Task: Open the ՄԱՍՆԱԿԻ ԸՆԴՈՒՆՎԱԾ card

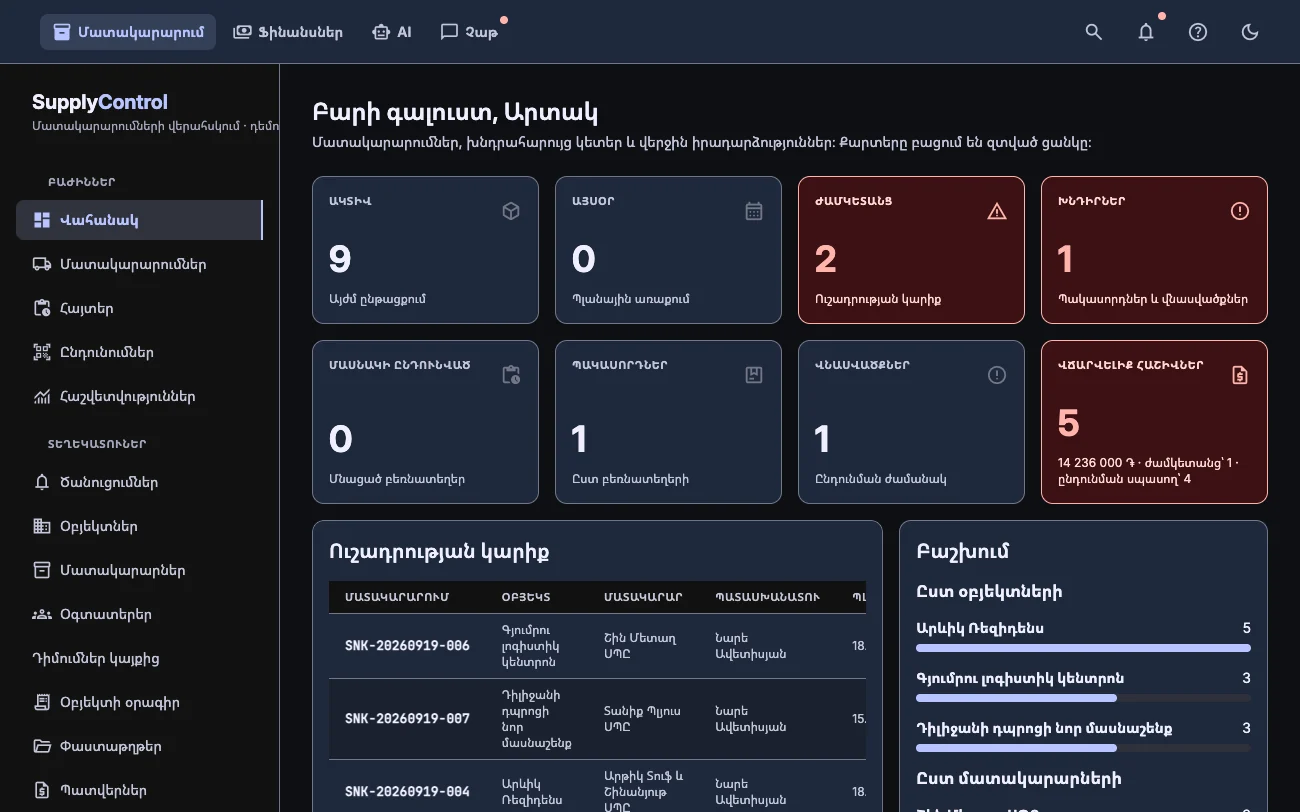Action: [x=425, y=422]
